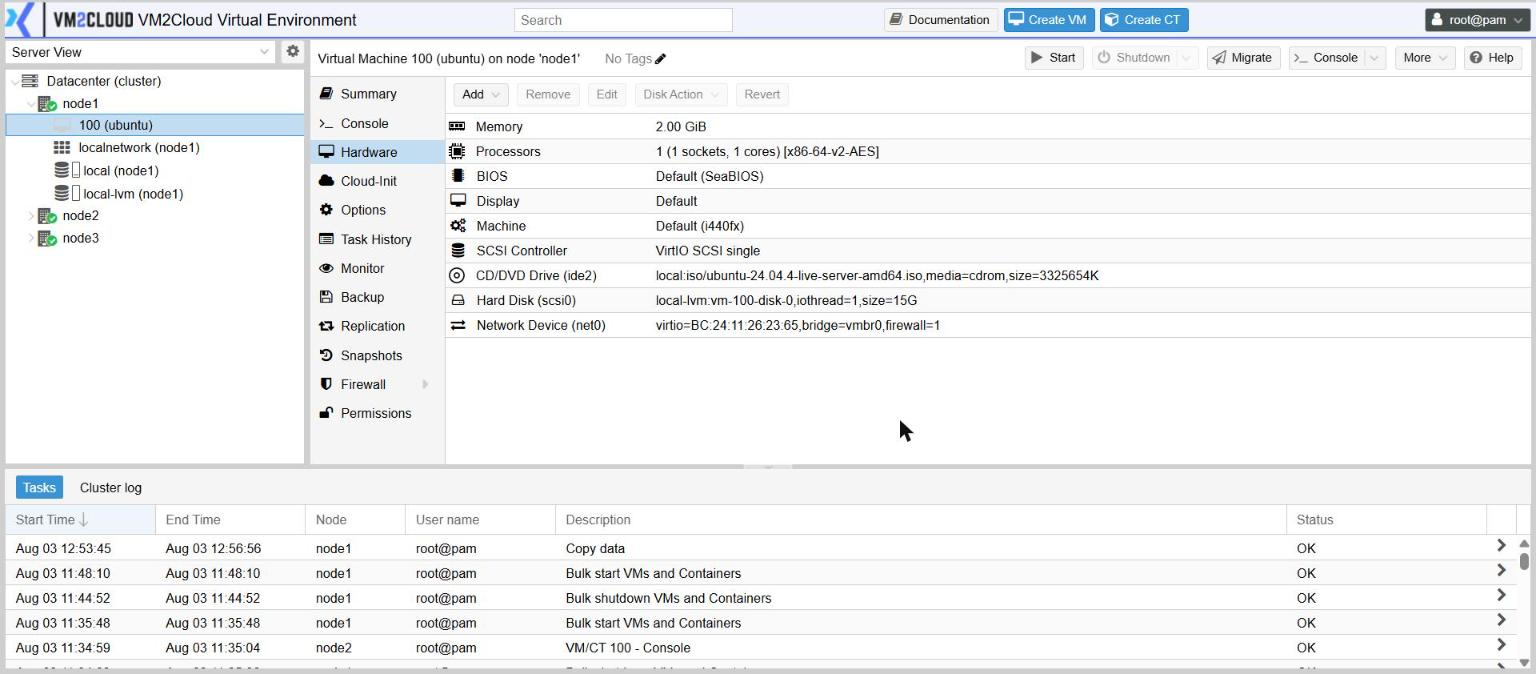Click the Search input field
Screen dimensions: 1536x674
point(623,20)
